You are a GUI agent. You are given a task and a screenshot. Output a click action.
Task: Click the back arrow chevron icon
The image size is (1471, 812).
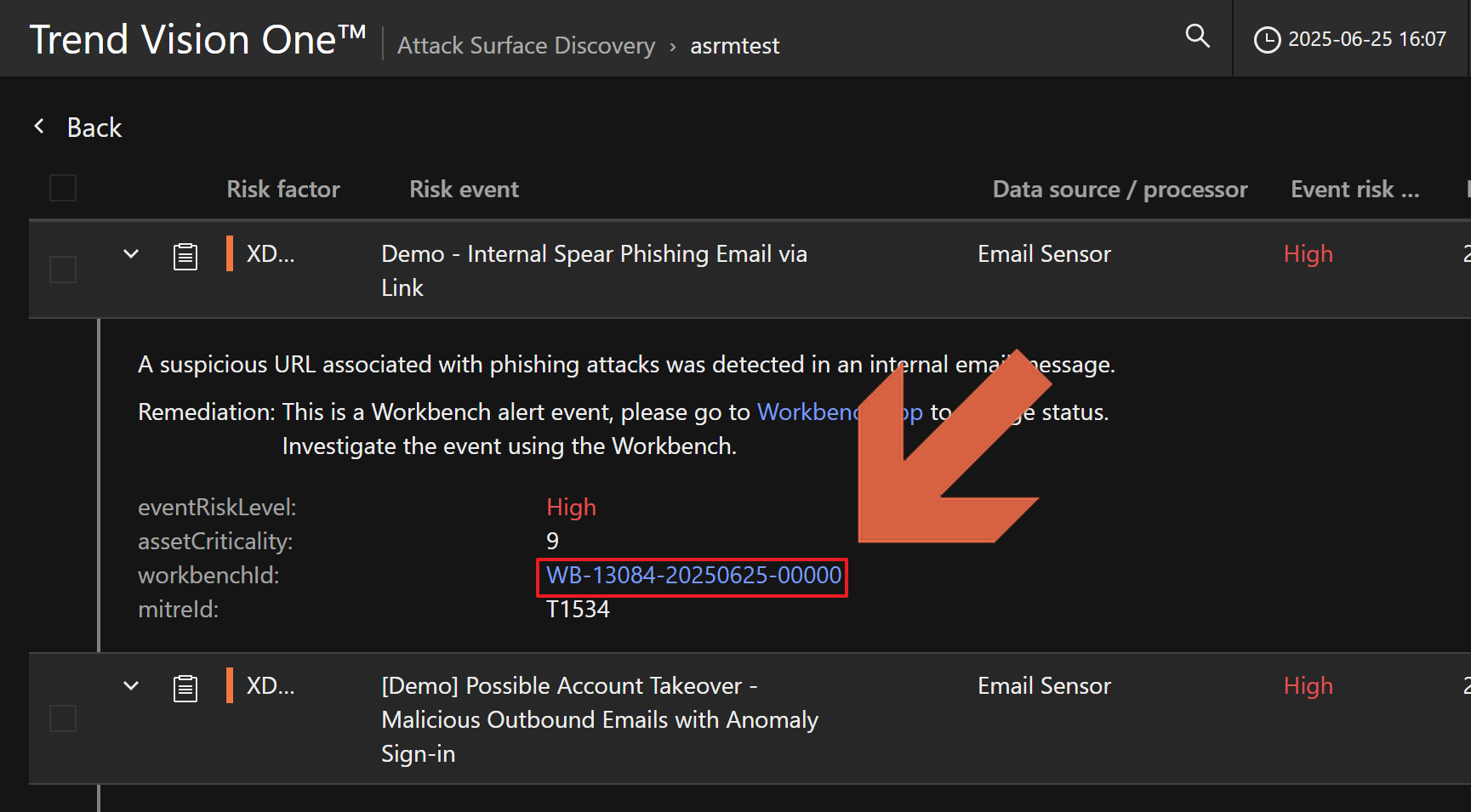pyautogui.click(x=39, y=127)
